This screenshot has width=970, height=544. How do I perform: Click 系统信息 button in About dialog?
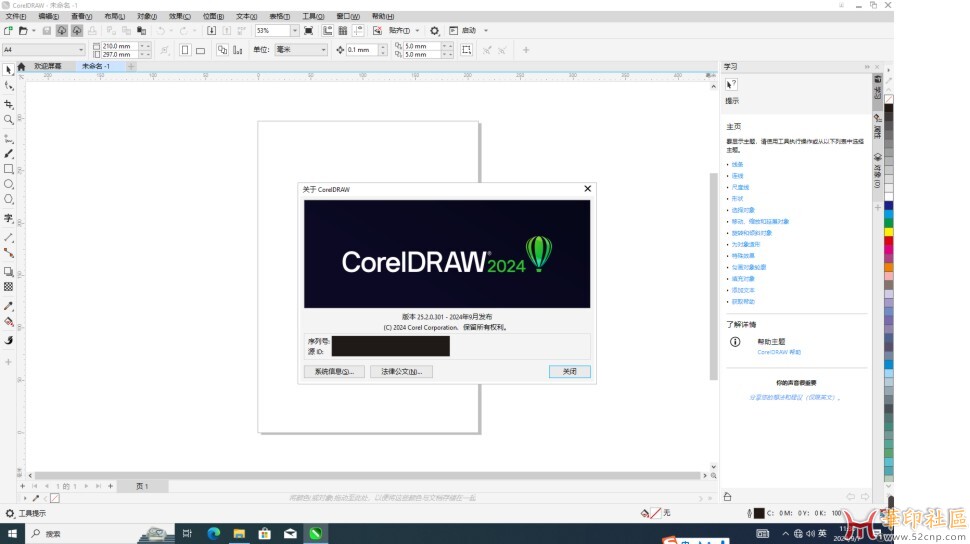[334, 371]
